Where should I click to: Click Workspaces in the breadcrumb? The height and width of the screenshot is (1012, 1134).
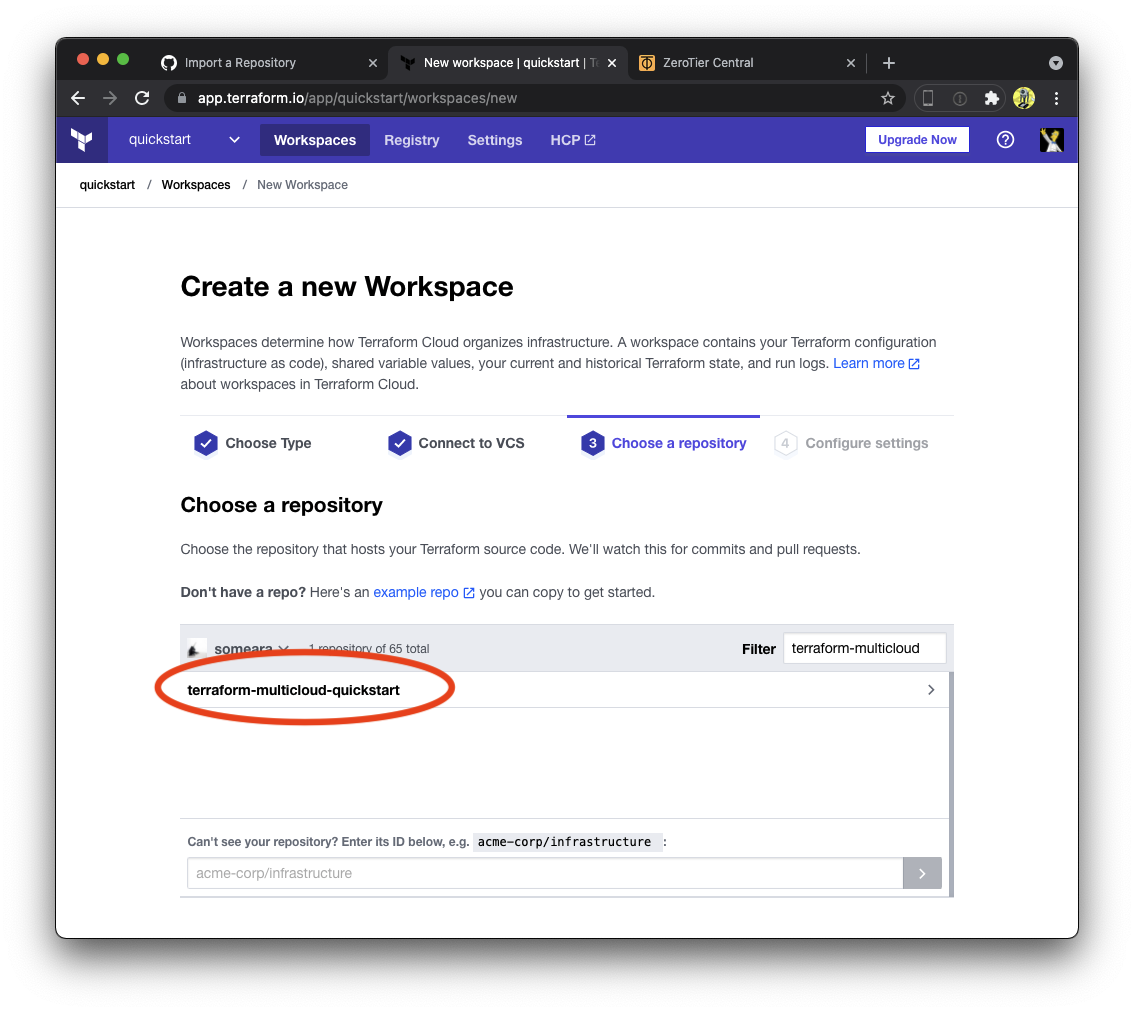click(x=196, y=184)
